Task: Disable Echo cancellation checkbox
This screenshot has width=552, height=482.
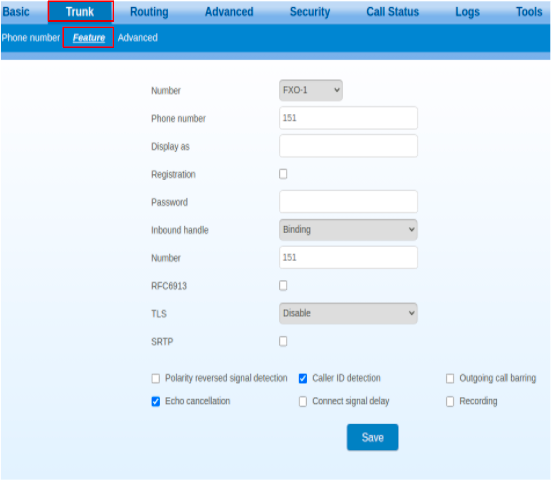Action: coord(156,402)
